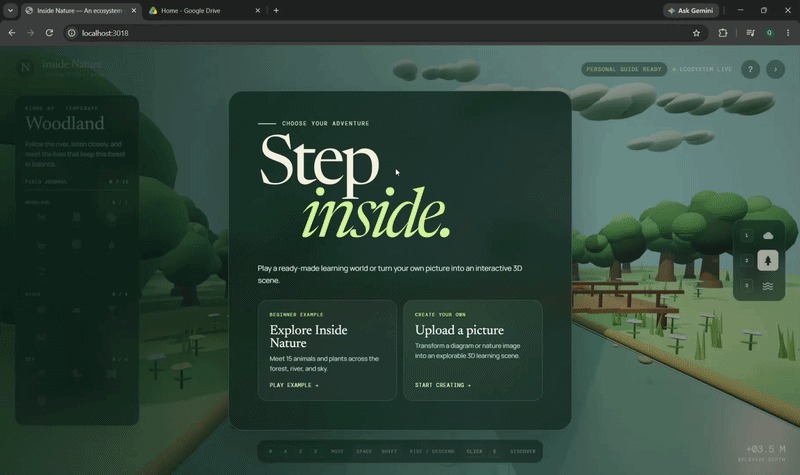Image resolution: width=800 pixels, height=475 pixels.
Task: Choose layer number 3 key badge
Action: pos(746,286)
